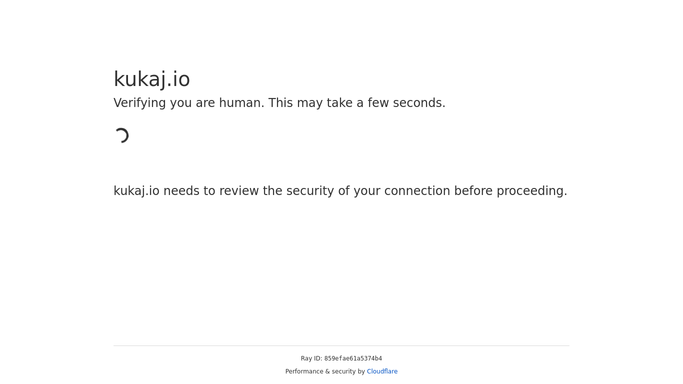683x384 pixels.
Task: Click the word review in the paragraph
Action: (x=239, y=191)
